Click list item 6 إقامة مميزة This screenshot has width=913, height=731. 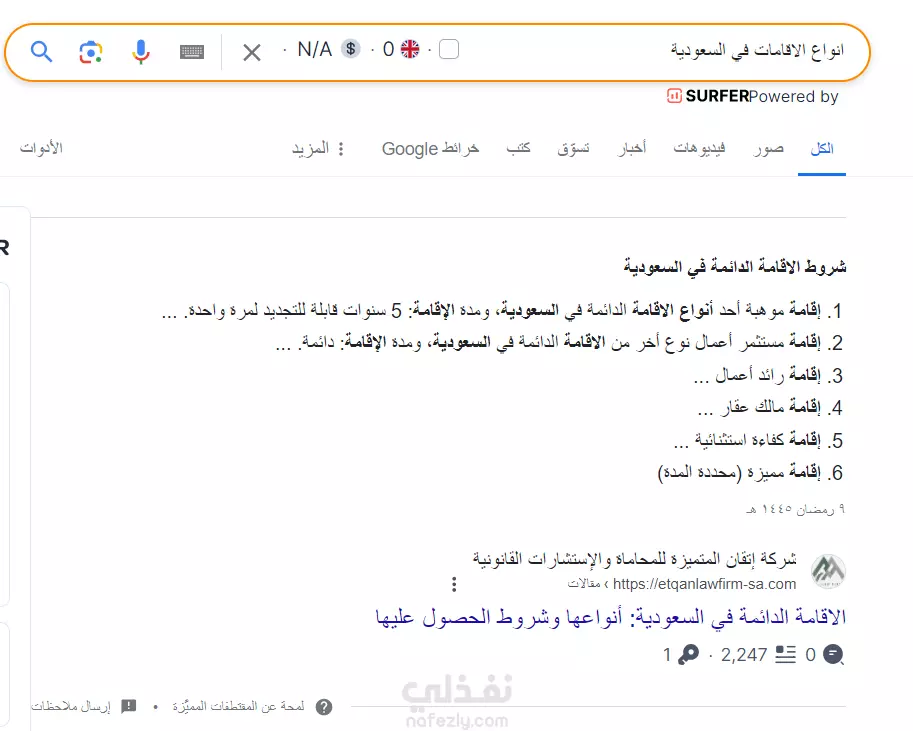pos(750,472)
